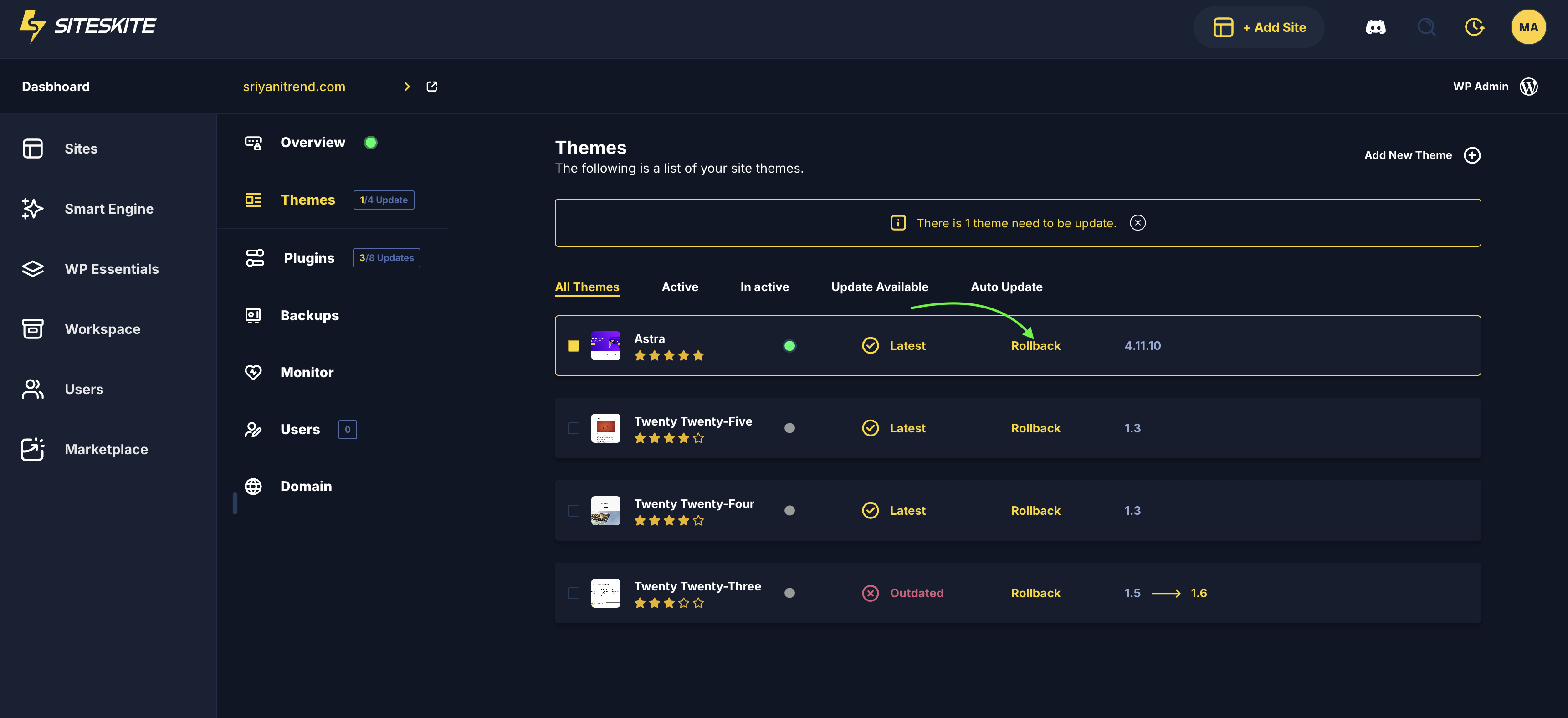
Task: Click the + Add Site button
Action: click(x=1259, y=27)
